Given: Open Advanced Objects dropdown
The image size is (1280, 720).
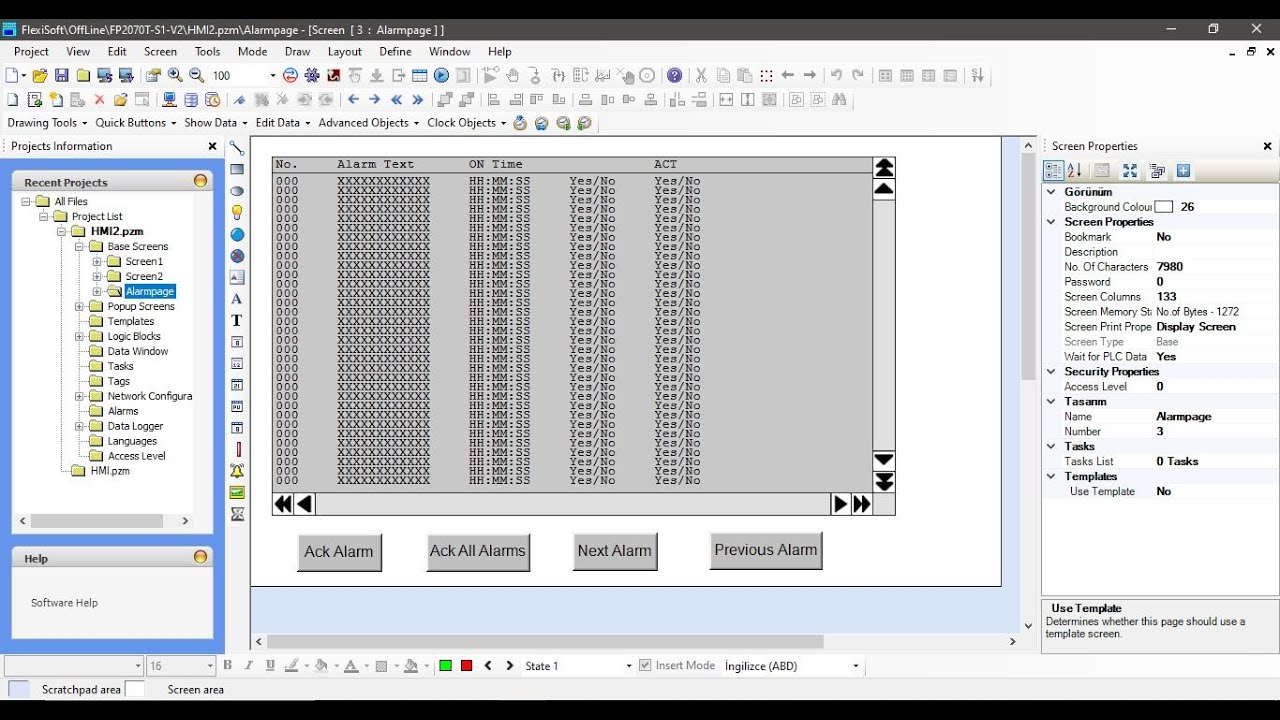Looking at the screenshot, I should [368, 123].
